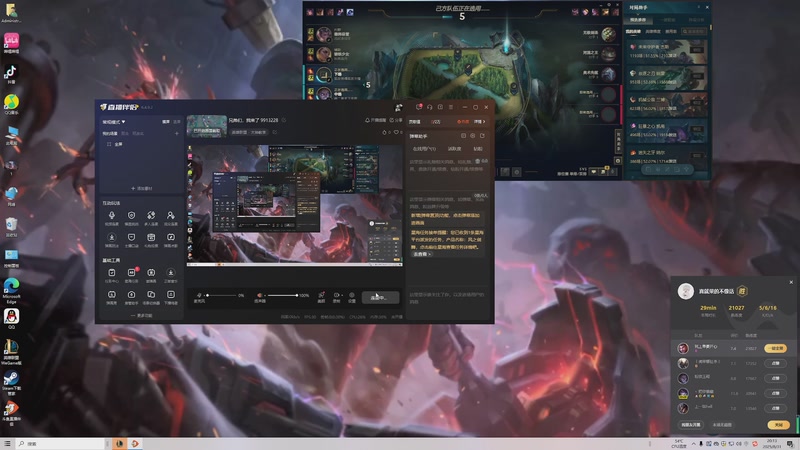The image size is (800, 450).
Task: Click the yellow like-all button in teammate list
Action: tap(775, 348)
